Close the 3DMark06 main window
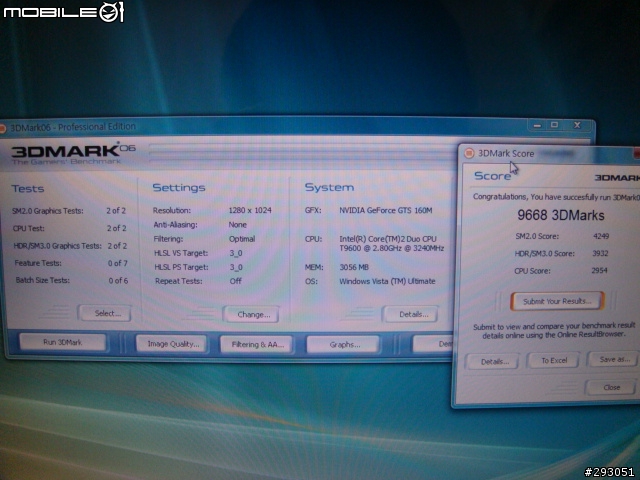This screenshot has width=640, height=480. click(577, 125)
